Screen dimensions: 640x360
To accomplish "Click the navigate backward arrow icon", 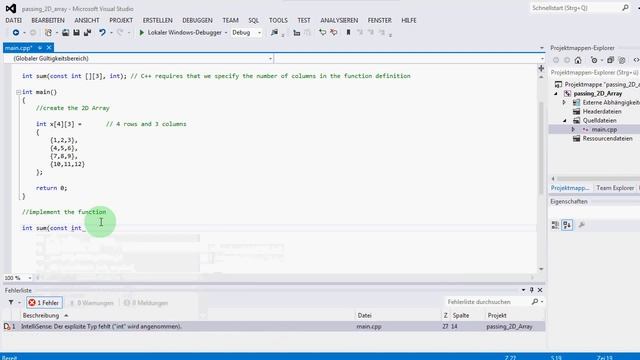I will 16,33.
